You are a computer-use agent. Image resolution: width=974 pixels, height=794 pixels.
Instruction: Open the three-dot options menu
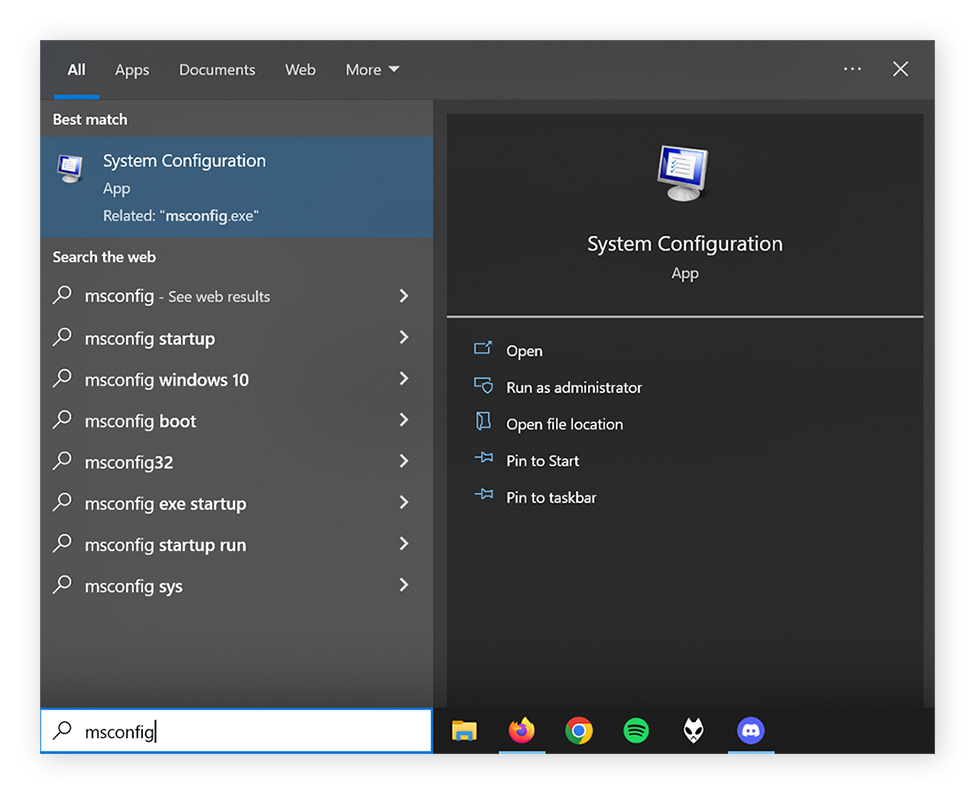852,69
